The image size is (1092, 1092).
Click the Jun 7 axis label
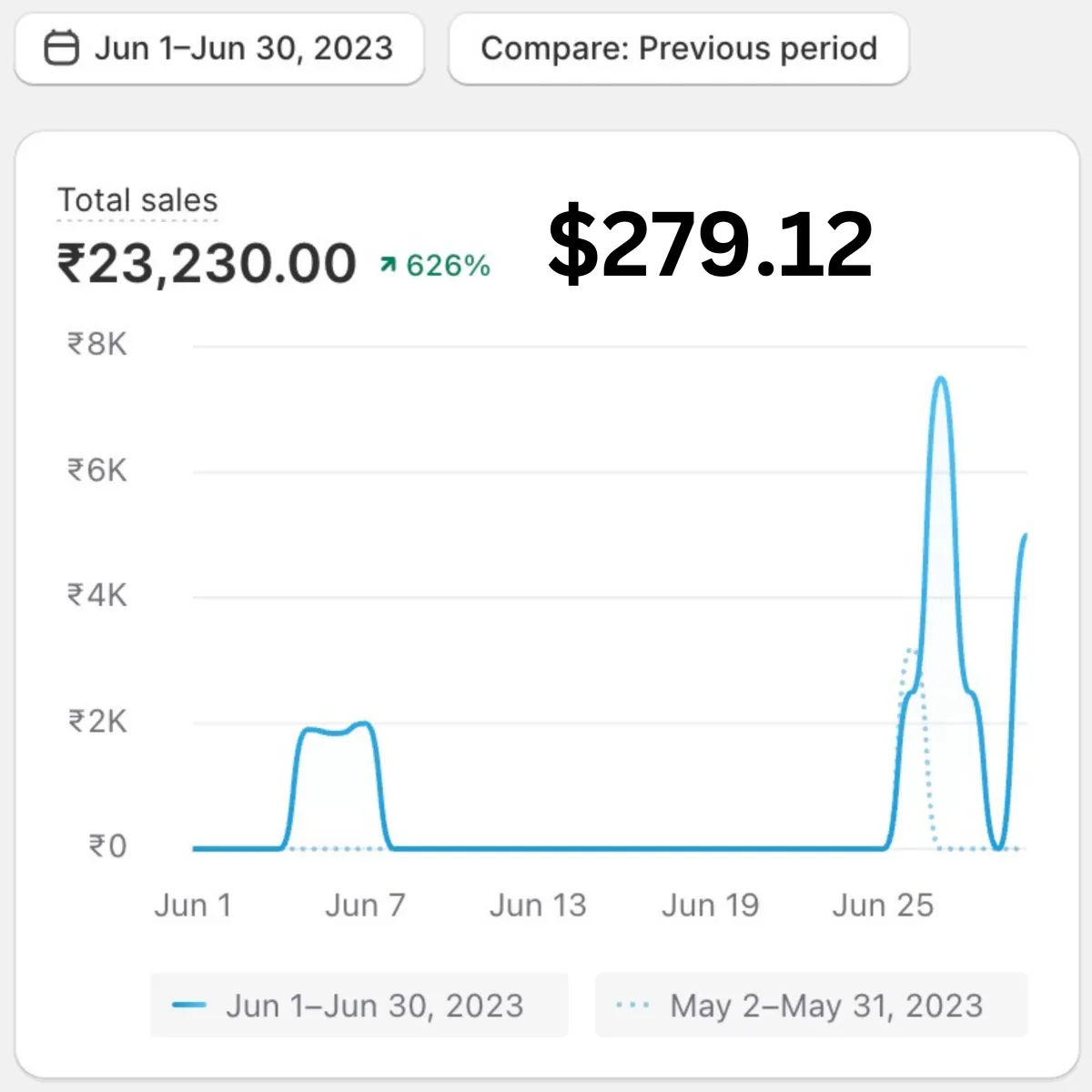tap(365, 905)
